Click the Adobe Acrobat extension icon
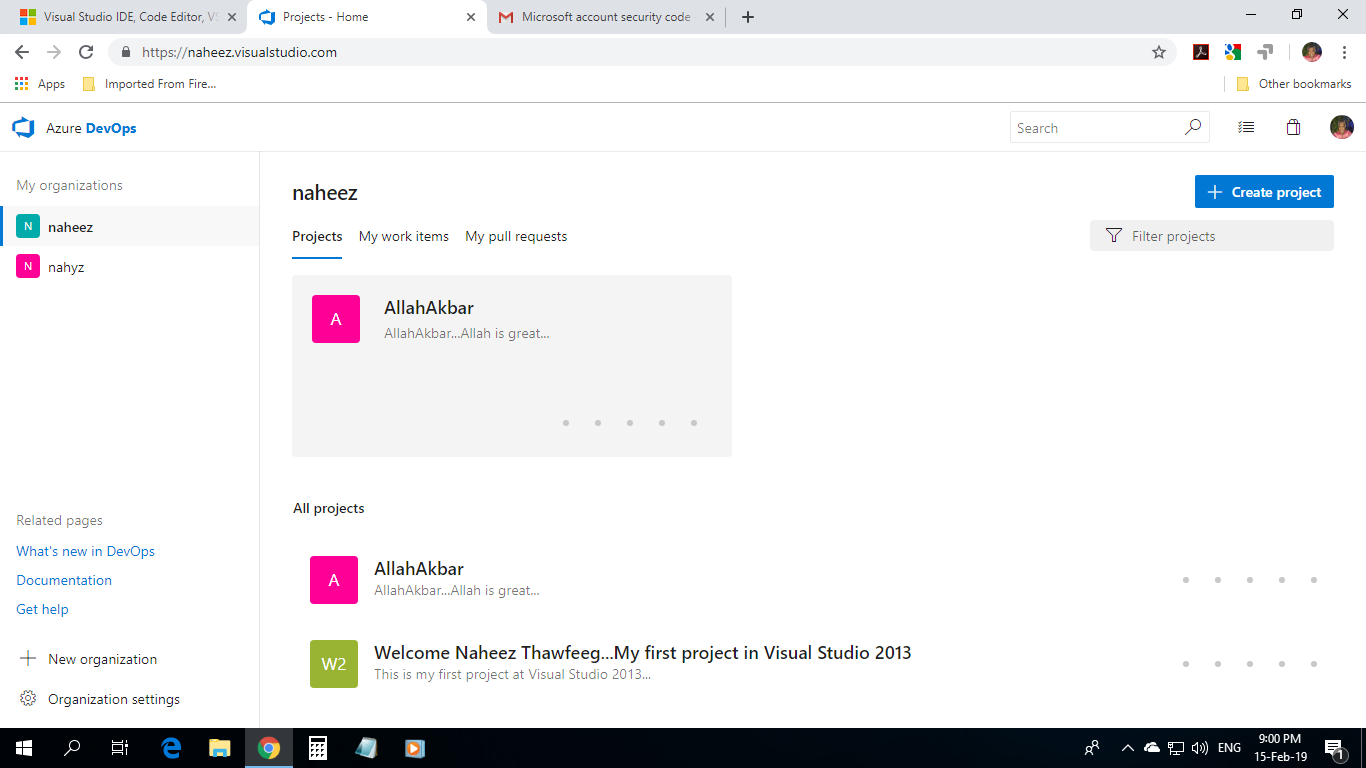 point(1201,52)
